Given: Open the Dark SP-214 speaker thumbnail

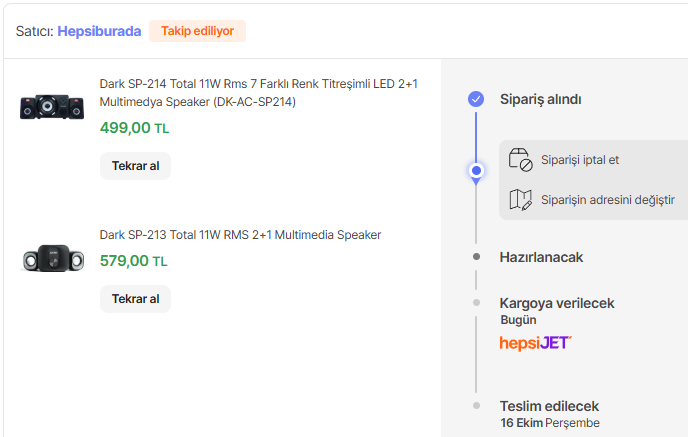Looking at the screenshot, I should 52,107.
